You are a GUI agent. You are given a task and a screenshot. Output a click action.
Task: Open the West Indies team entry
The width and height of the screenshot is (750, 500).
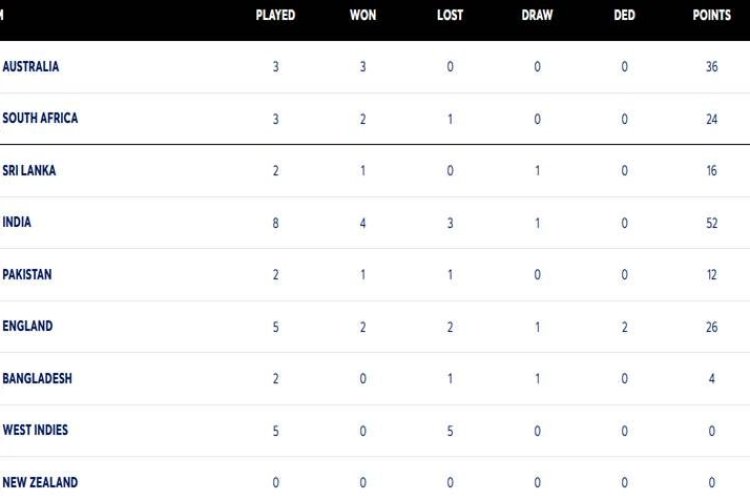point(35,430)
